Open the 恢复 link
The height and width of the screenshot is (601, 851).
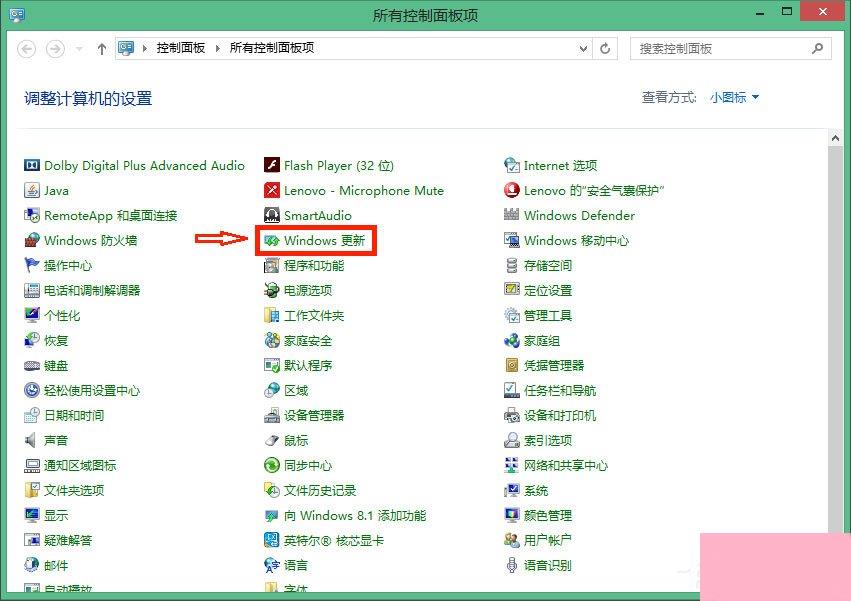point(56,340)
